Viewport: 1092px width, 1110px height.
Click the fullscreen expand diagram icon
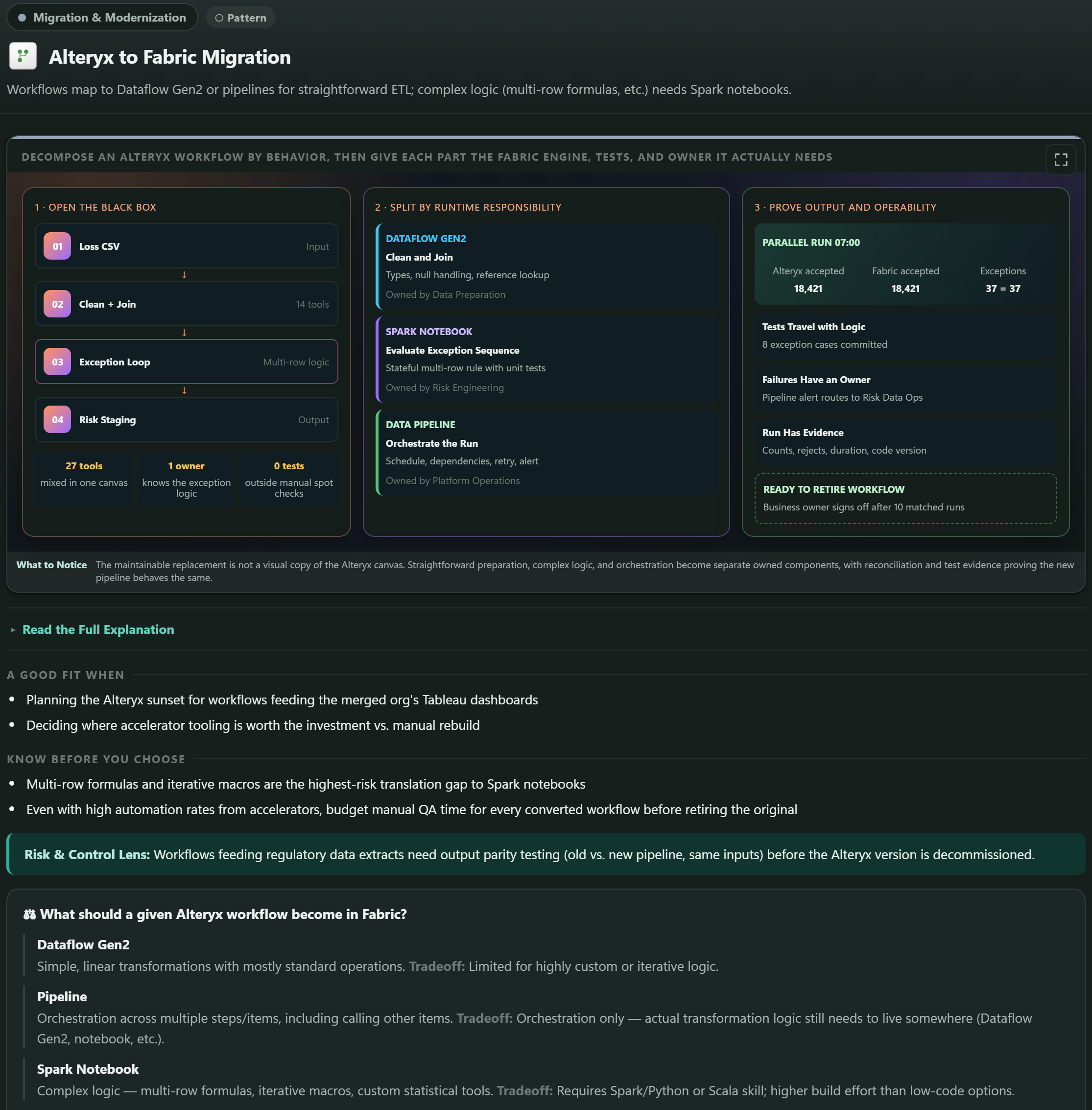1061,160
